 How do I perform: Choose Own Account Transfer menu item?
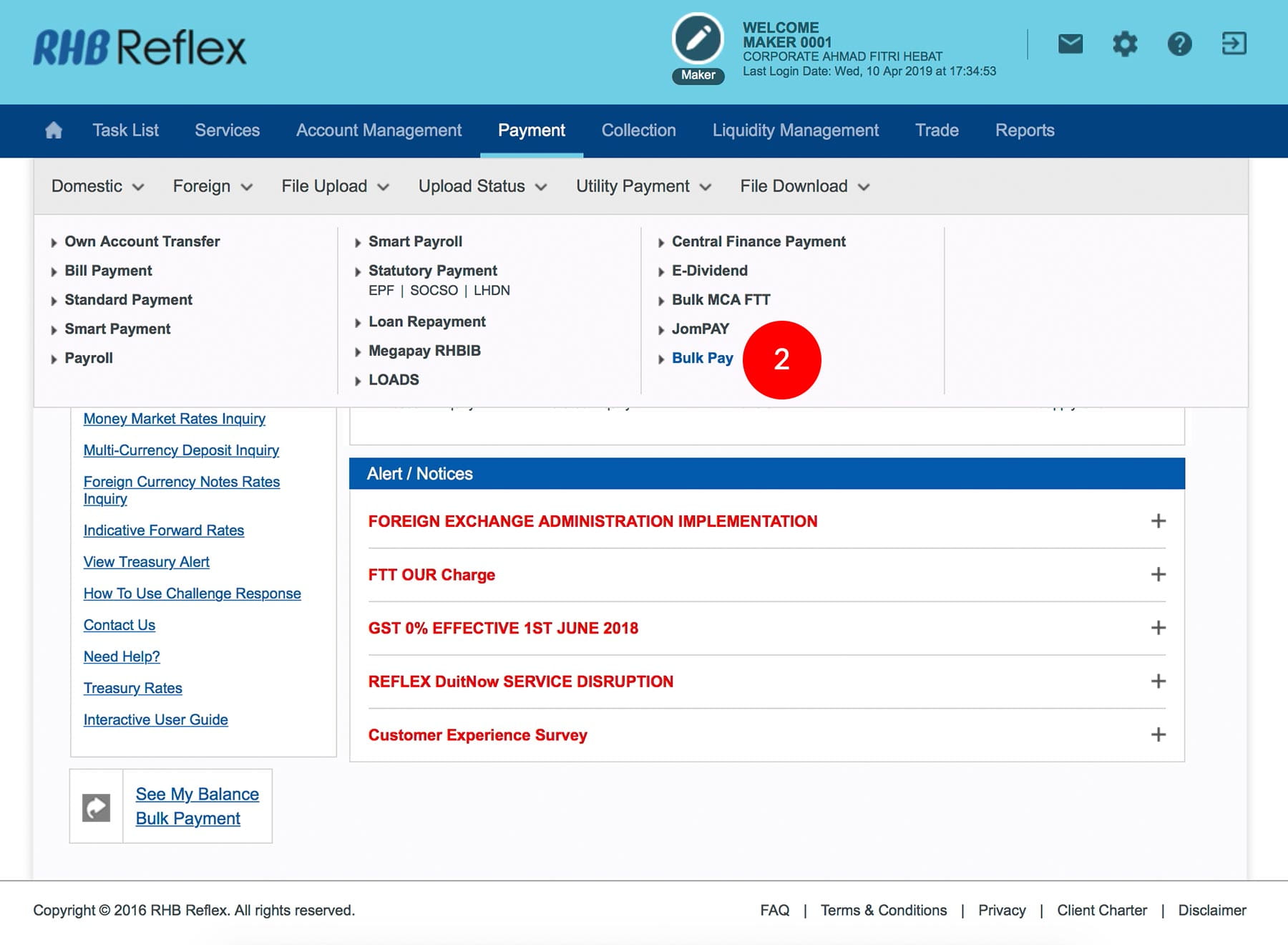[142, 242]
